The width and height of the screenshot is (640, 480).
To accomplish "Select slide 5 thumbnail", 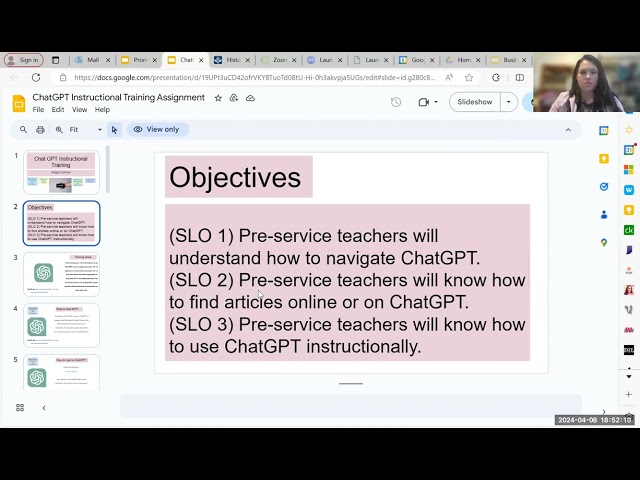I will pos(61,372).
